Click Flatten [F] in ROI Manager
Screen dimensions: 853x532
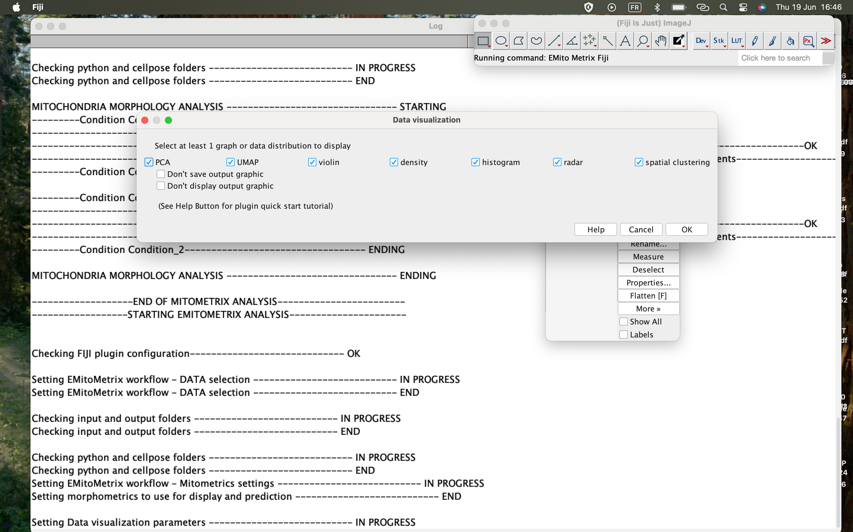pyautogui.click(x=648, y=296)
